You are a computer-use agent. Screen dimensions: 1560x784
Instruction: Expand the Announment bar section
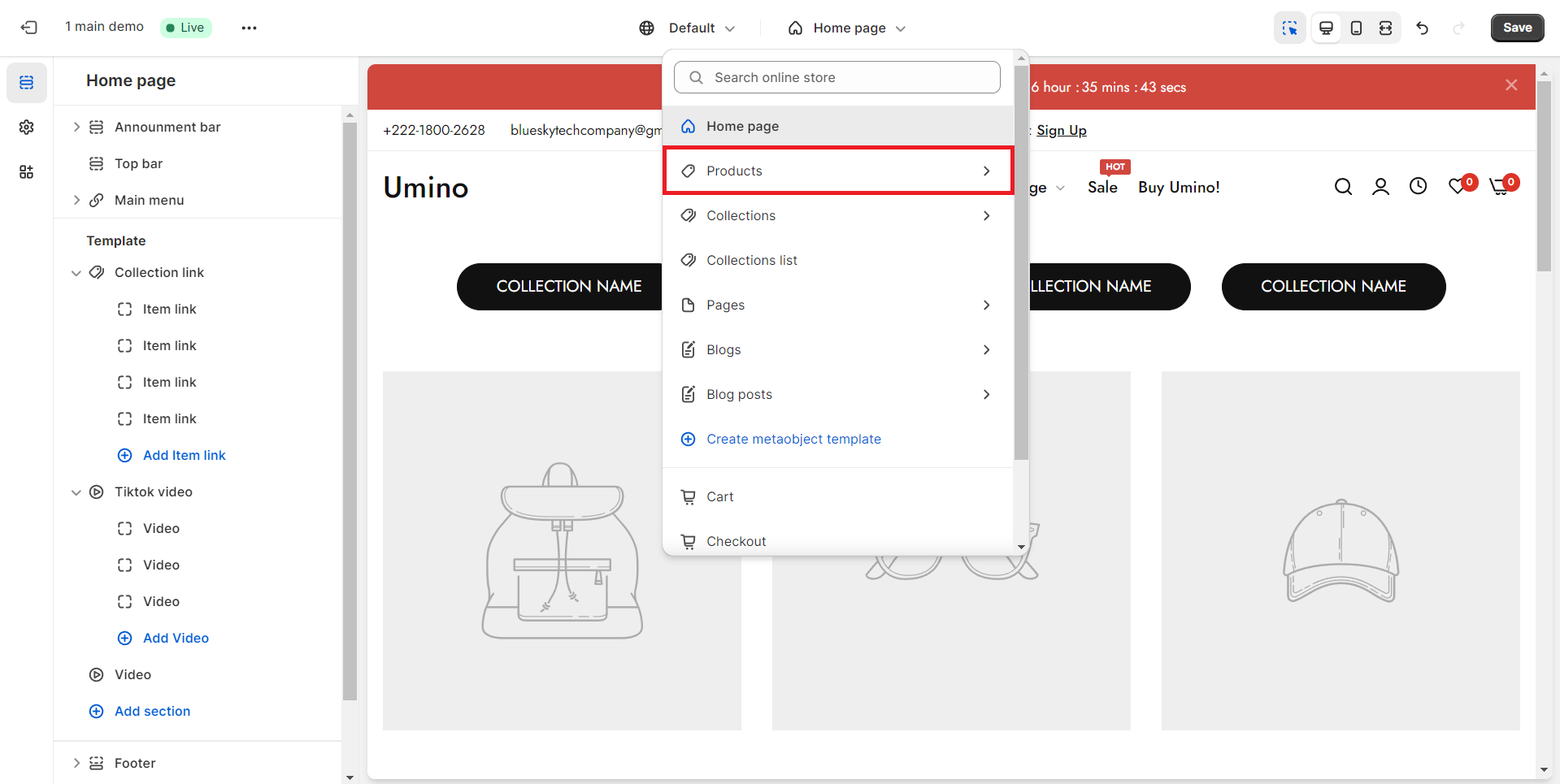[76, 127]
